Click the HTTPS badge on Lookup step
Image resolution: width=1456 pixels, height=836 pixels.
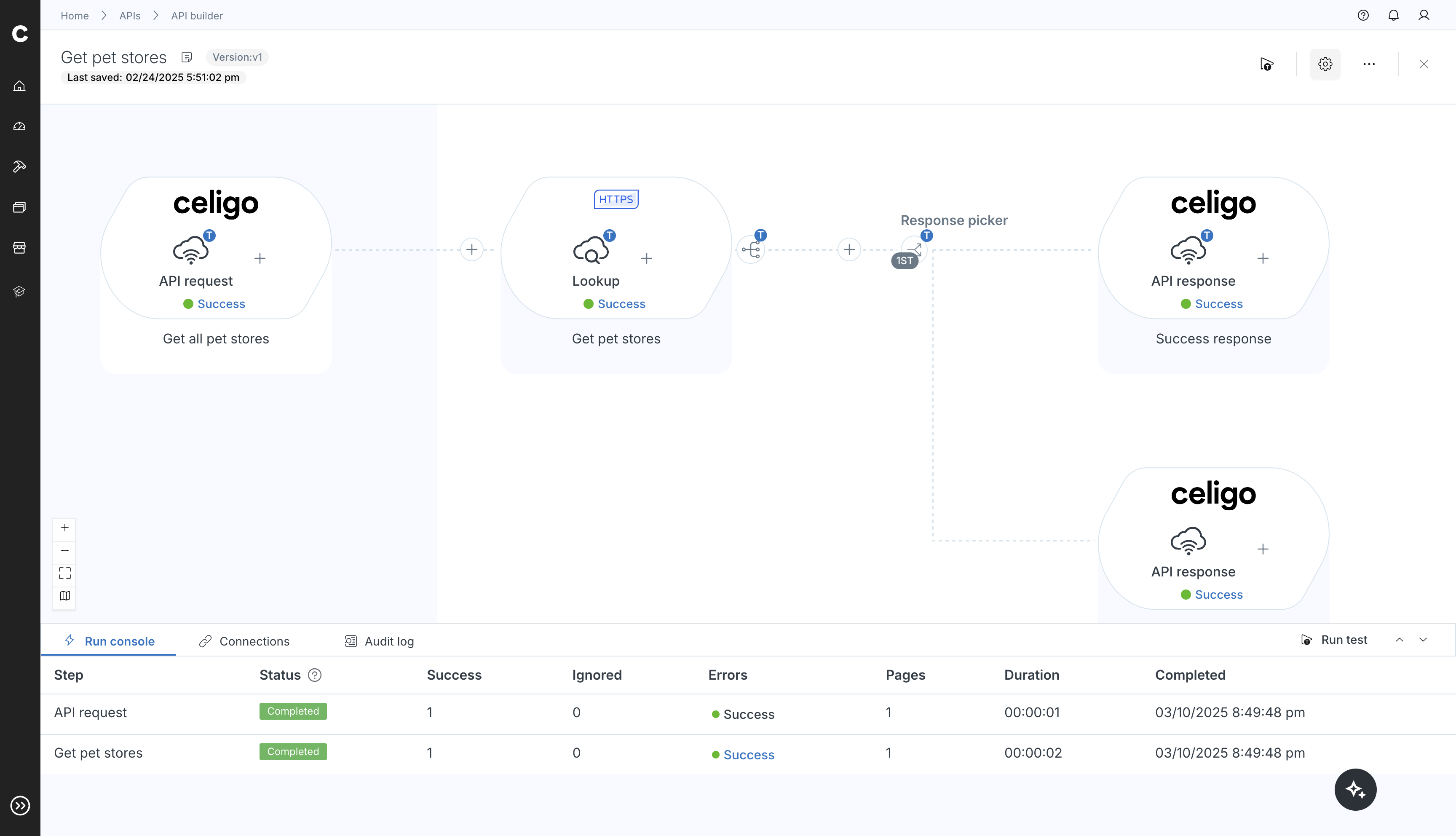(x=616, y=199)
